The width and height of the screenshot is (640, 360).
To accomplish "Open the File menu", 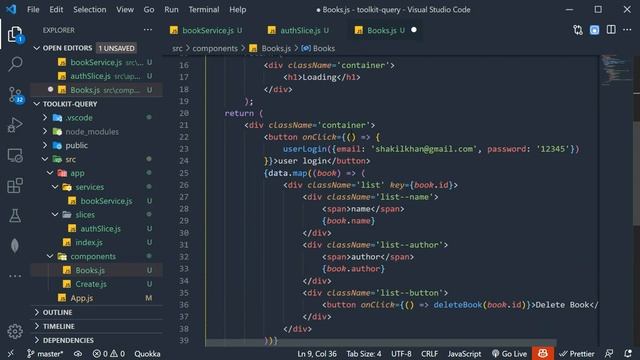I will [33, 9].
